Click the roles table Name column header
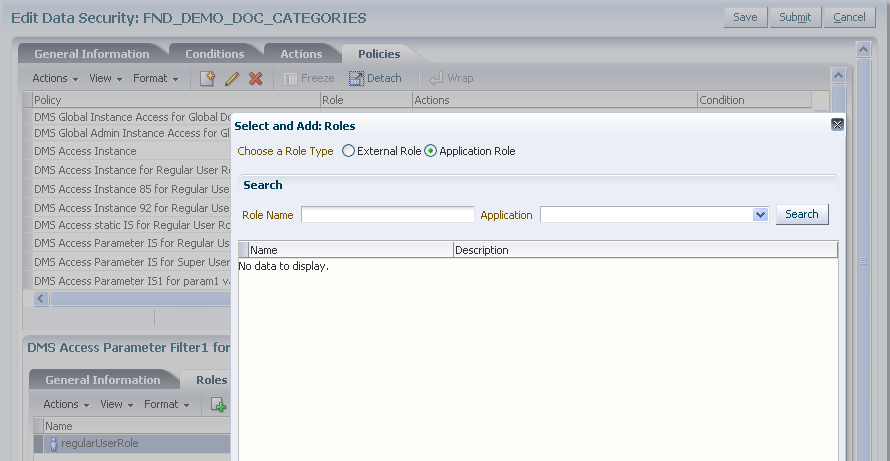Viewport: 890px width, 461px height. coord(137,426)
